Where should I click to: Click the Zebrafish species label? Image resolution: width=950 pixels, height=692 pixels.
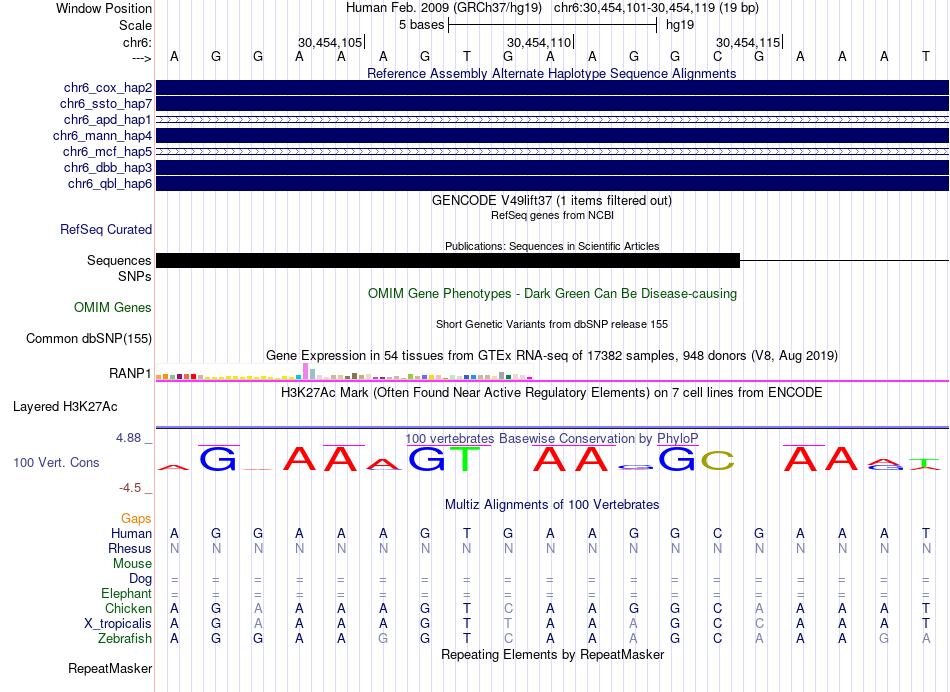tap(125, 639)
